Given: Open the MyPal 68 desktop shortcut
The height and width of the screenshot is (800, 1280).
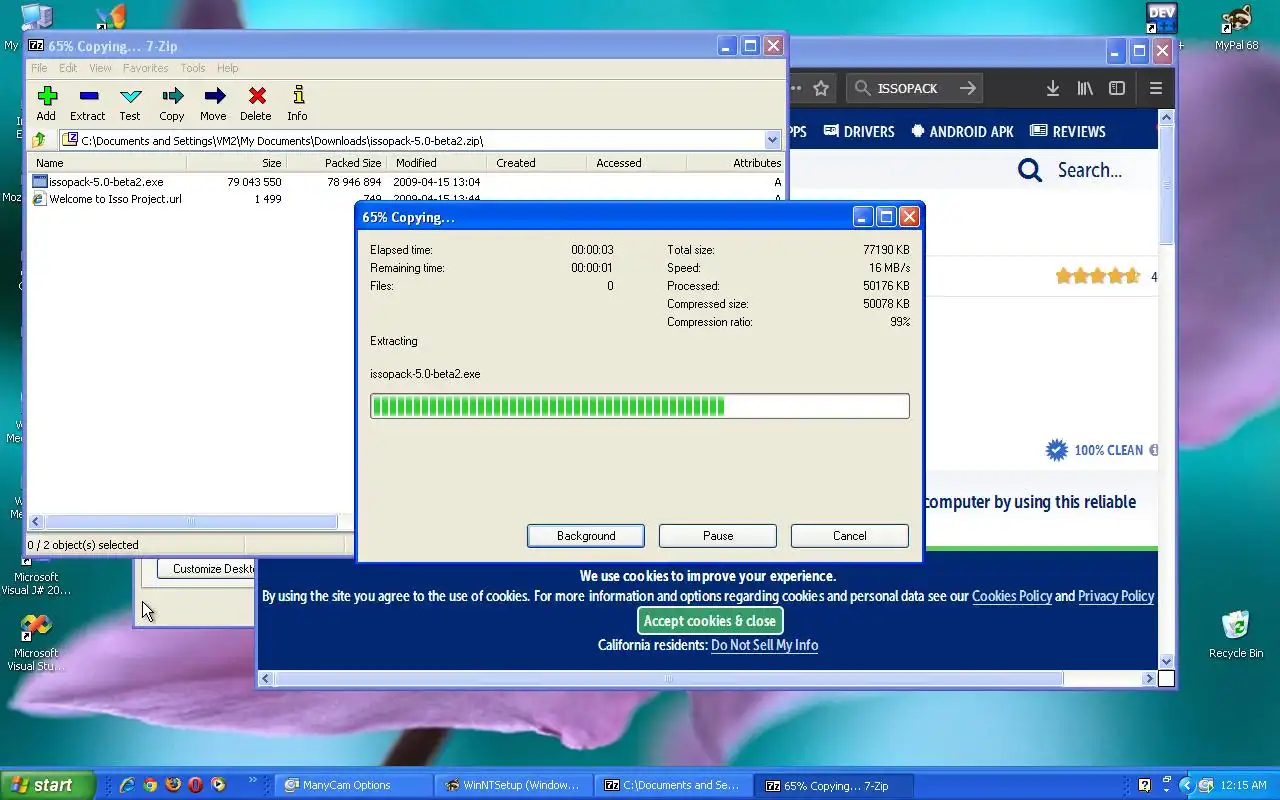Looking at the screenshot, I should tap(1236, 27).
